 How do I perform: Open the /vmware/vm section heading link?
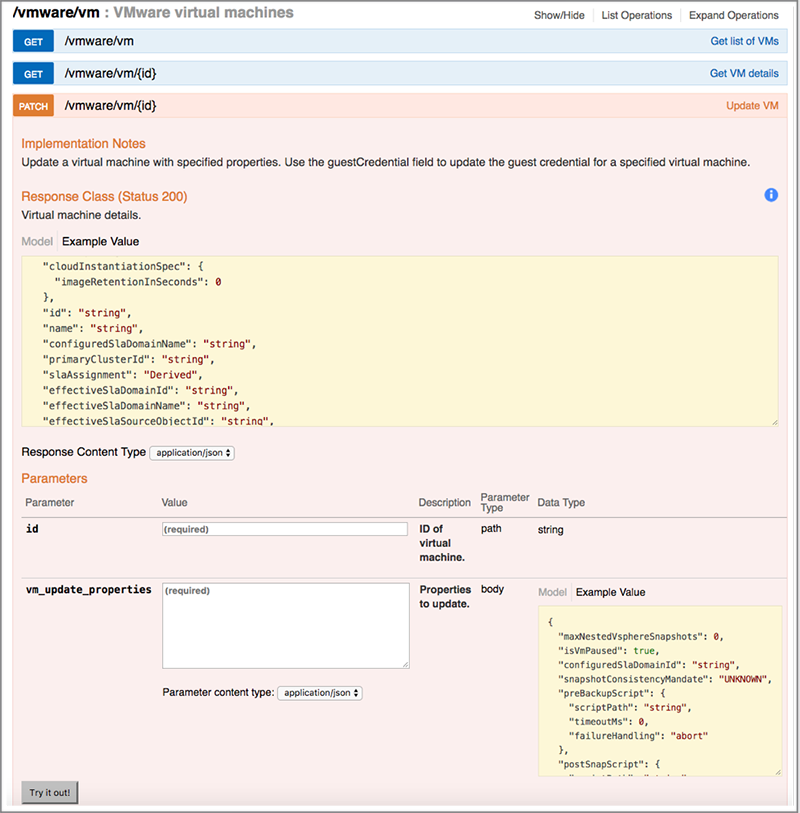[x=56, y=12]
